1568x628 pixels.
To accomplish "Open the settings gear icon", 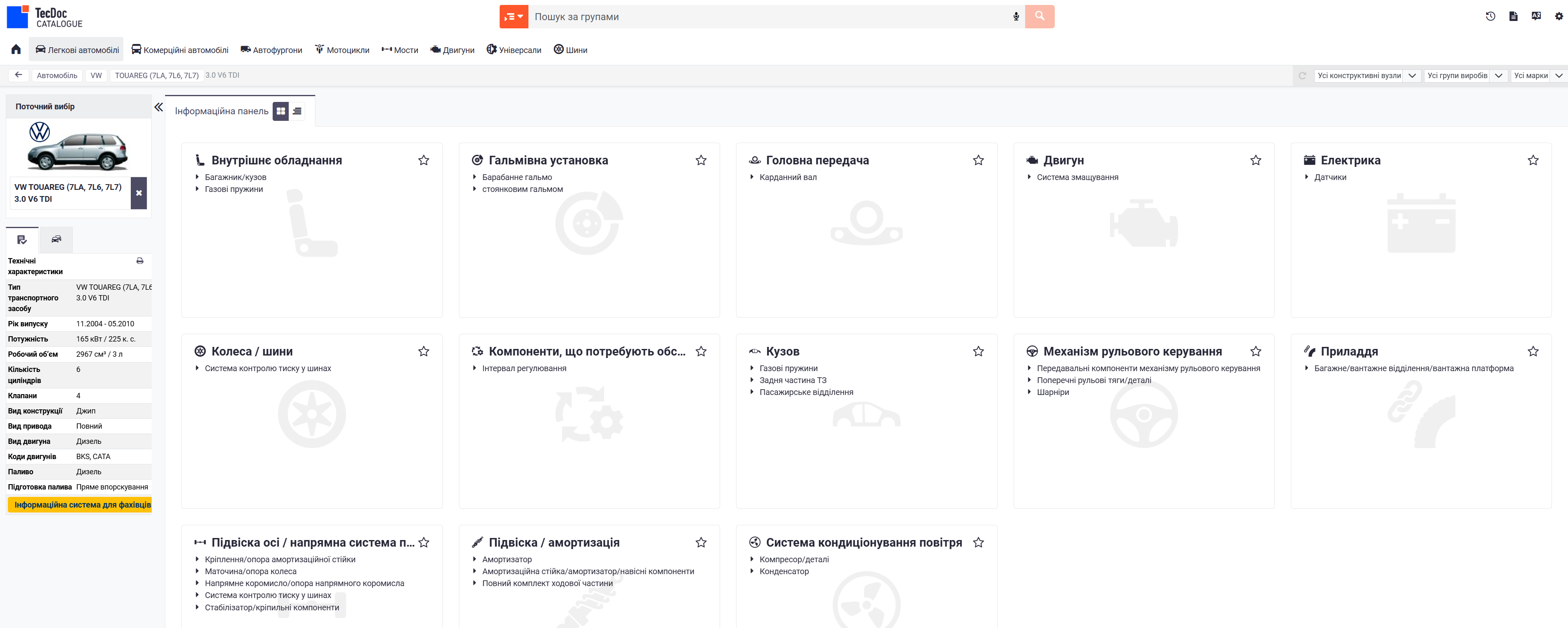I will tap(1558, 16).
